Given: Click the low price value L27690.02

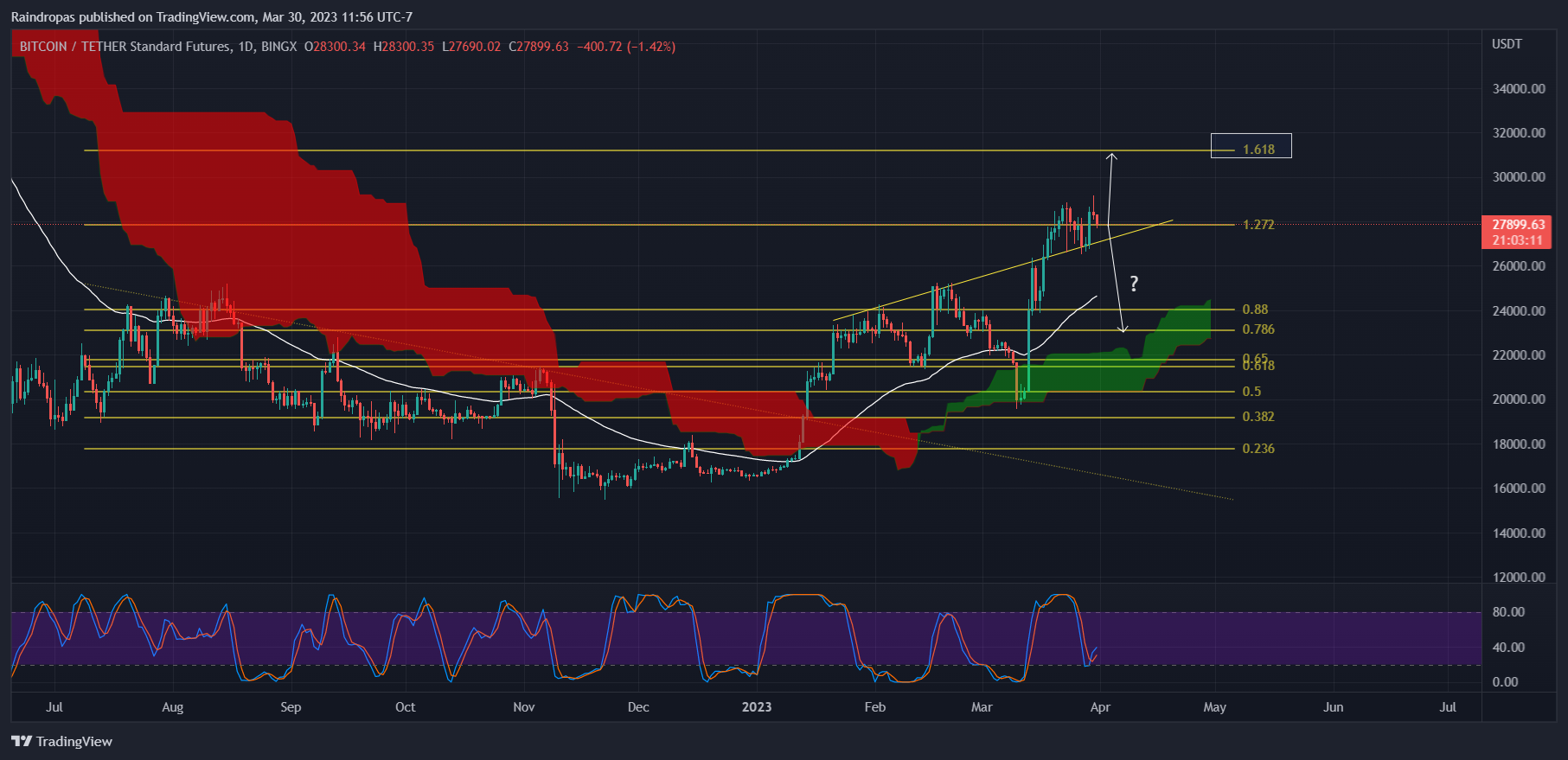Looking at the screenshot, I should coord(471,47).
